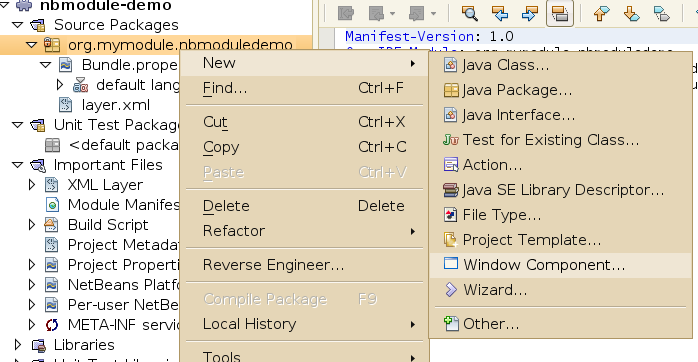
Task: Click the Project Template icon in submenu
Action: point(450,240)
